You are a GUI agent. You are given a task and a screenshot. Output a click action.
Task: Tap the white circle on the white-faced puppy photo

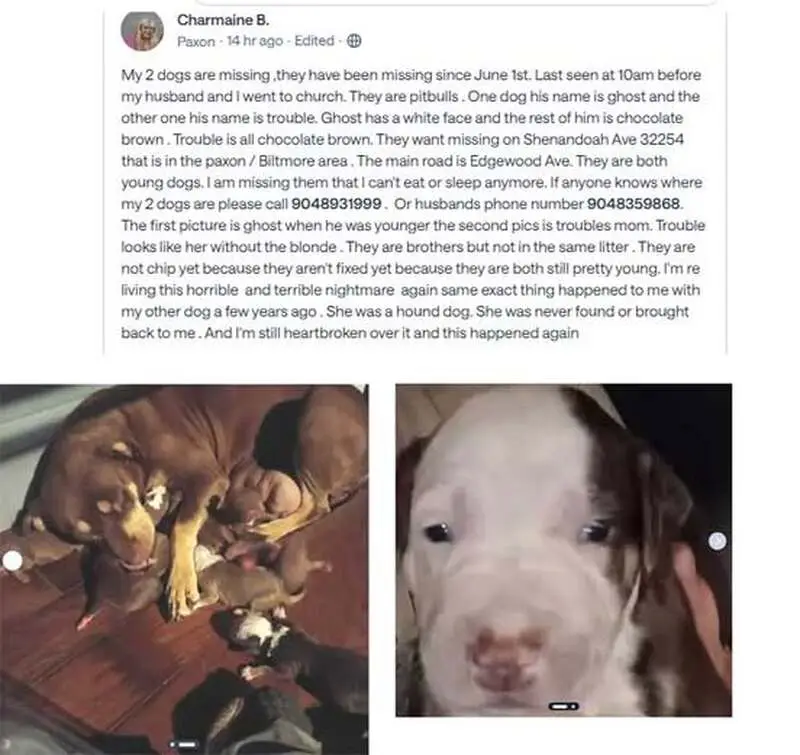coord(717,541)
